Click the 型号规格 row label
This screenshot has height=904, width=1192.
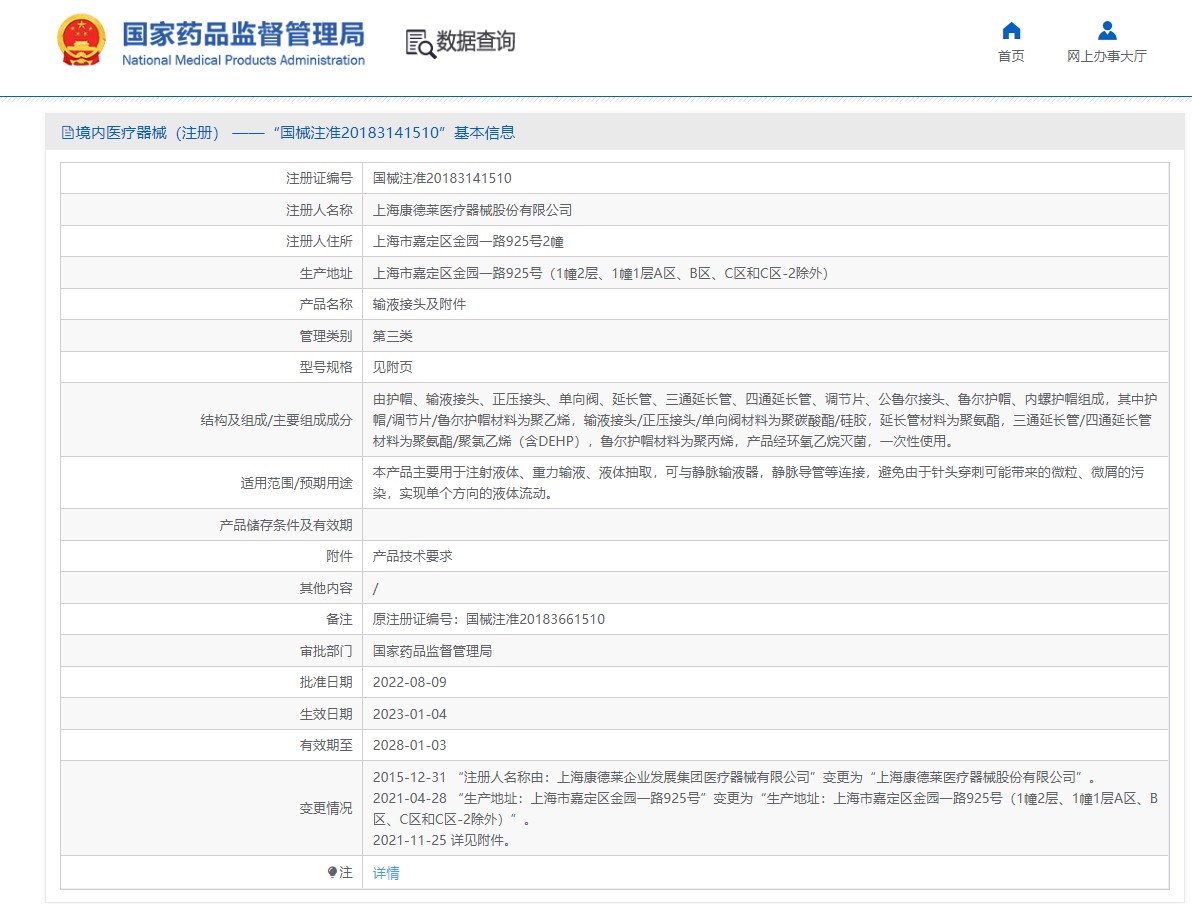326,367
